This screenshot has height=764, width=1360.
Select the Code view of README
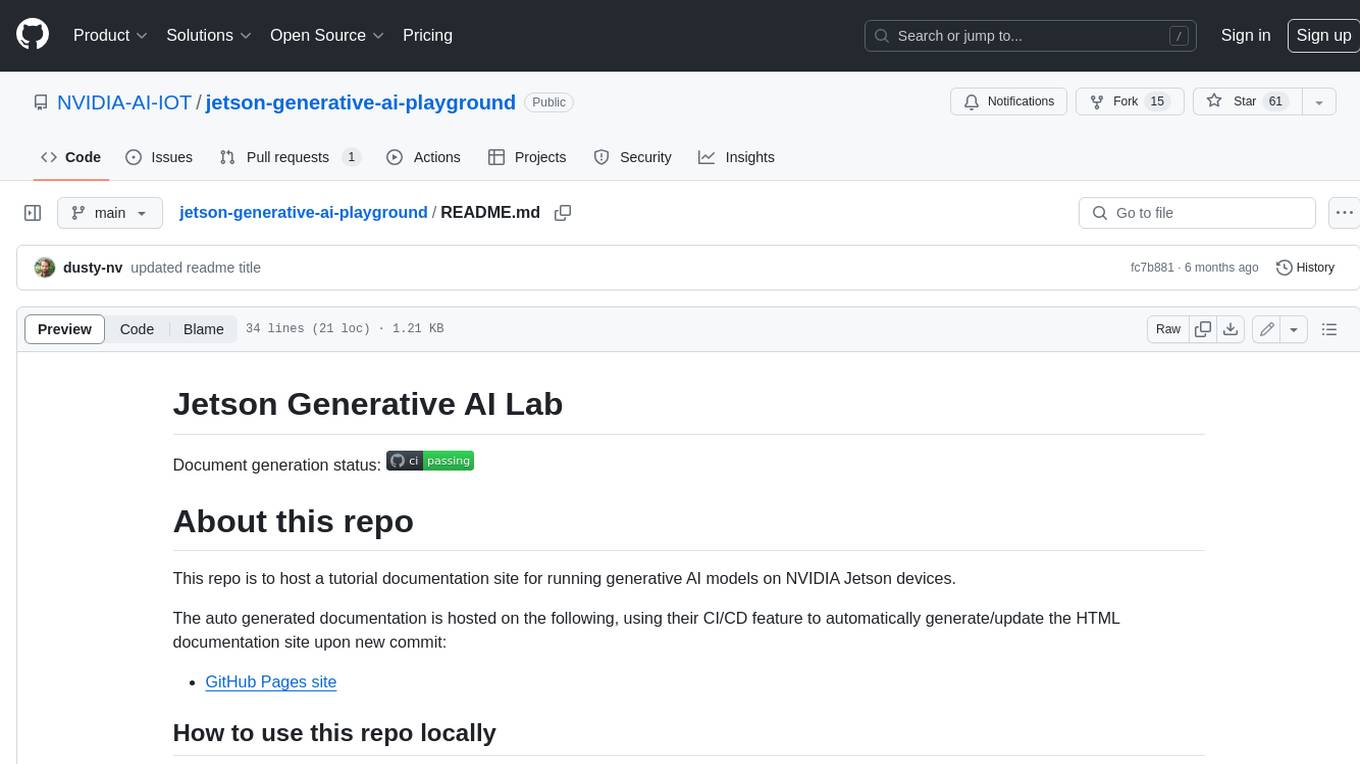coord(137,329)
